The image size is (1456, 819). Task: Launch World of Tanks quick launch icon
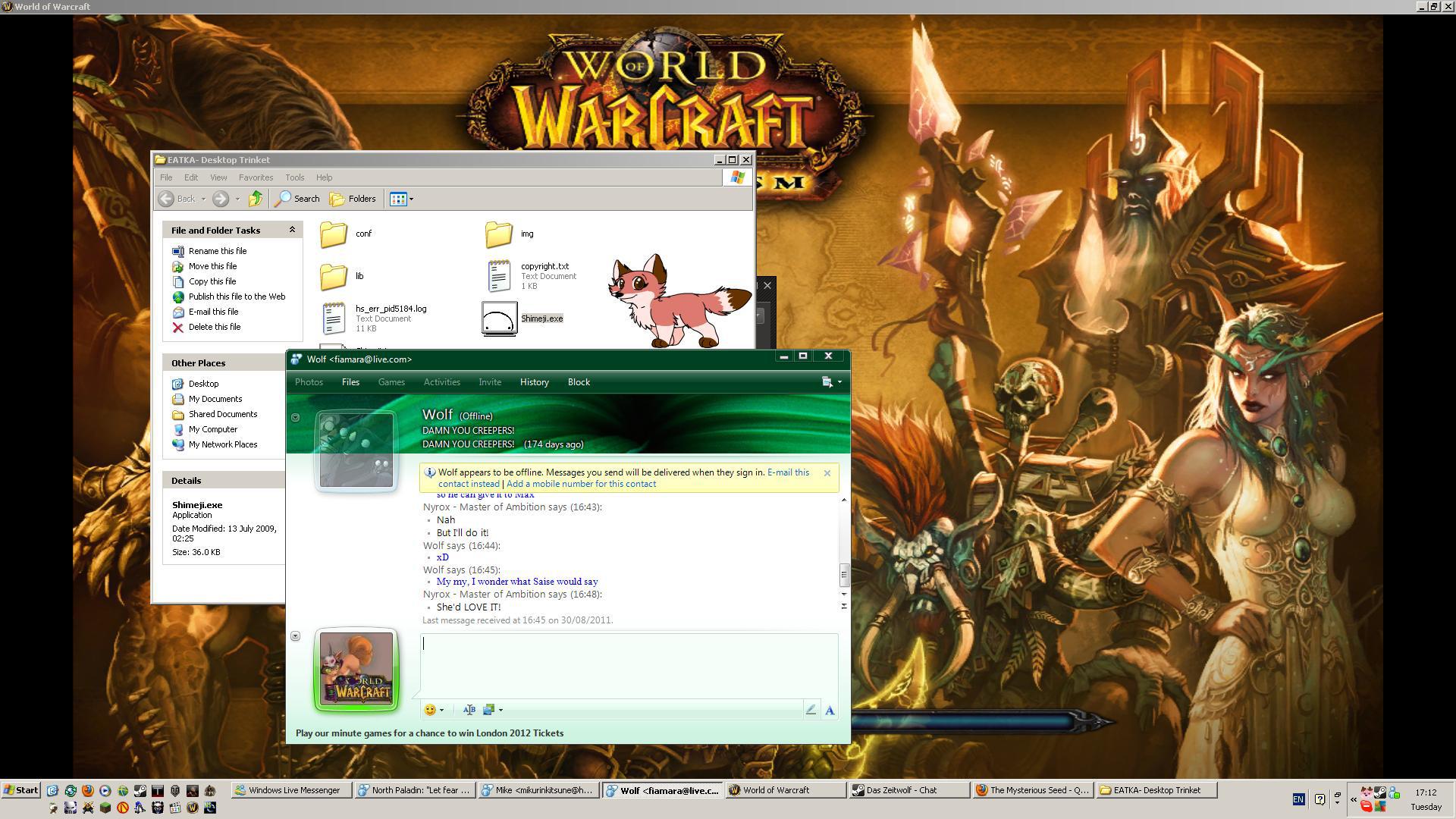pyautogui.click(x=175, y=790)
